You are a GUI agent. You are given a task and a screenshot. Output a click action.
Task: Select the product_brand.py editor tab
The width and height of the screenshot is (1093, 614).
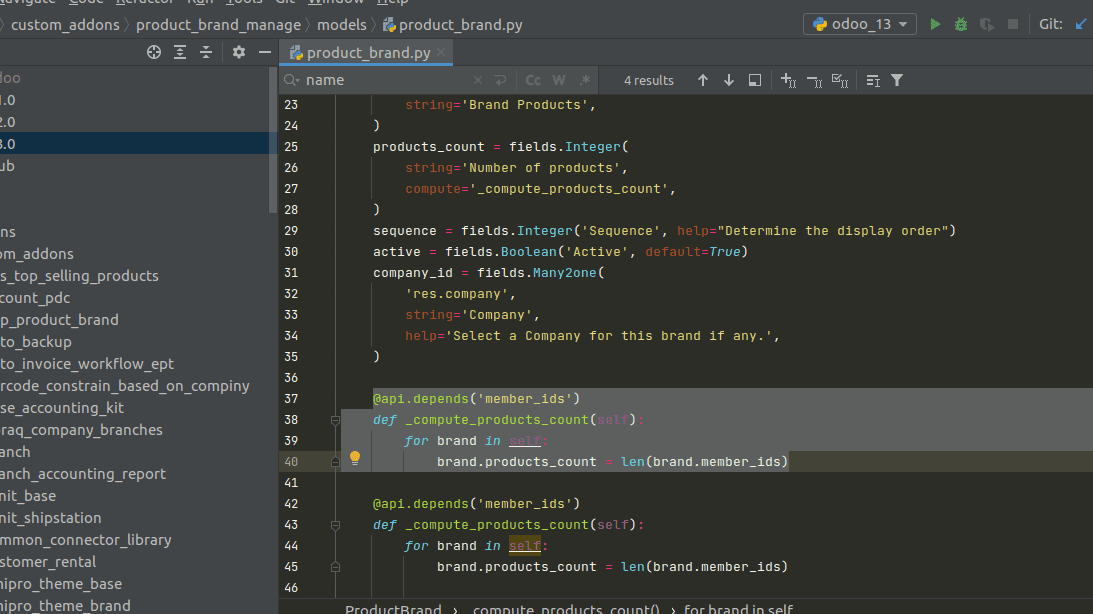(x=366, y=53)
